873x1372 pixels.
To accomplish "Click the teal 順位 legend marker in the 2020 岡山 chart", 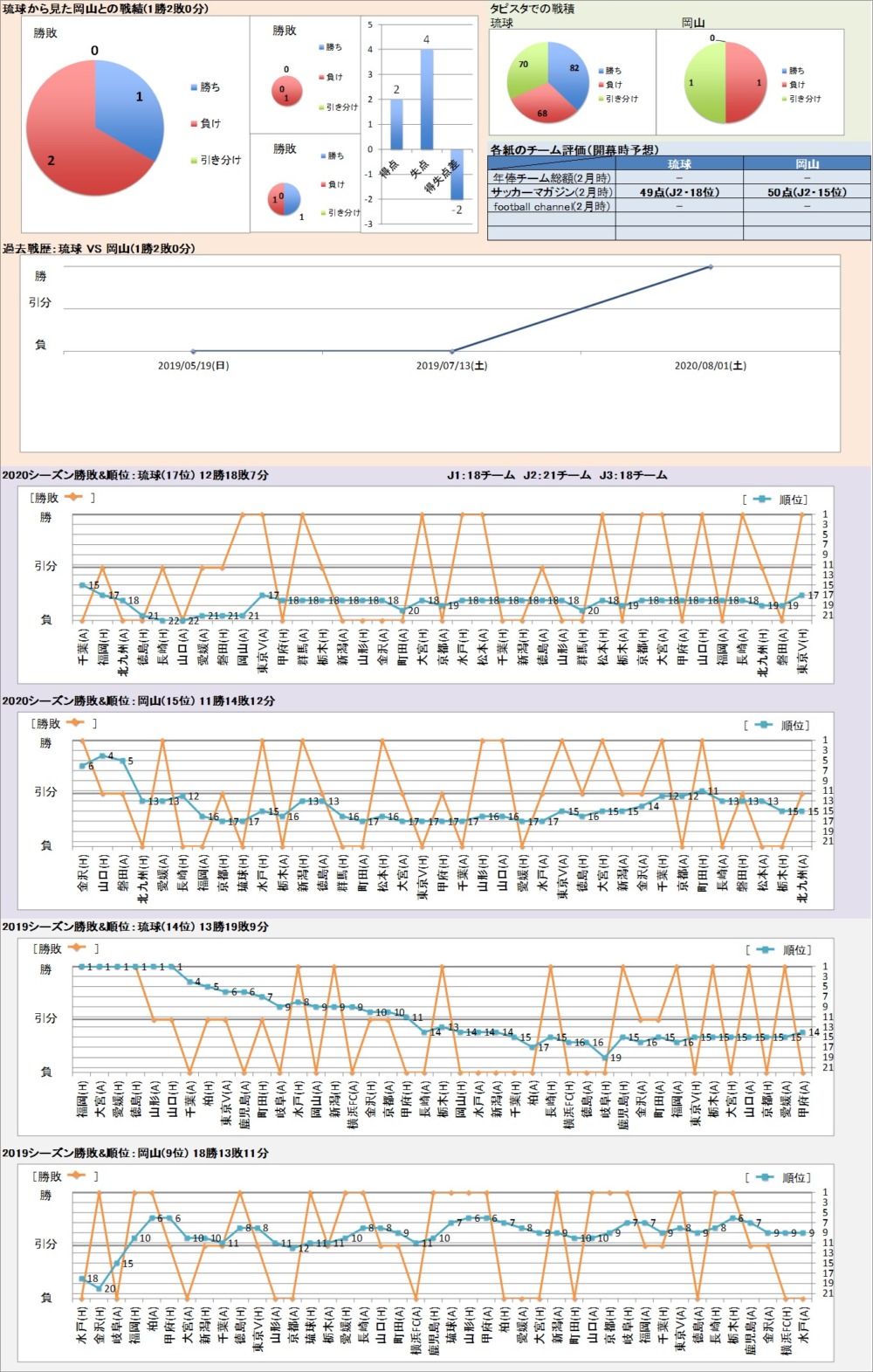I will 764,725.
